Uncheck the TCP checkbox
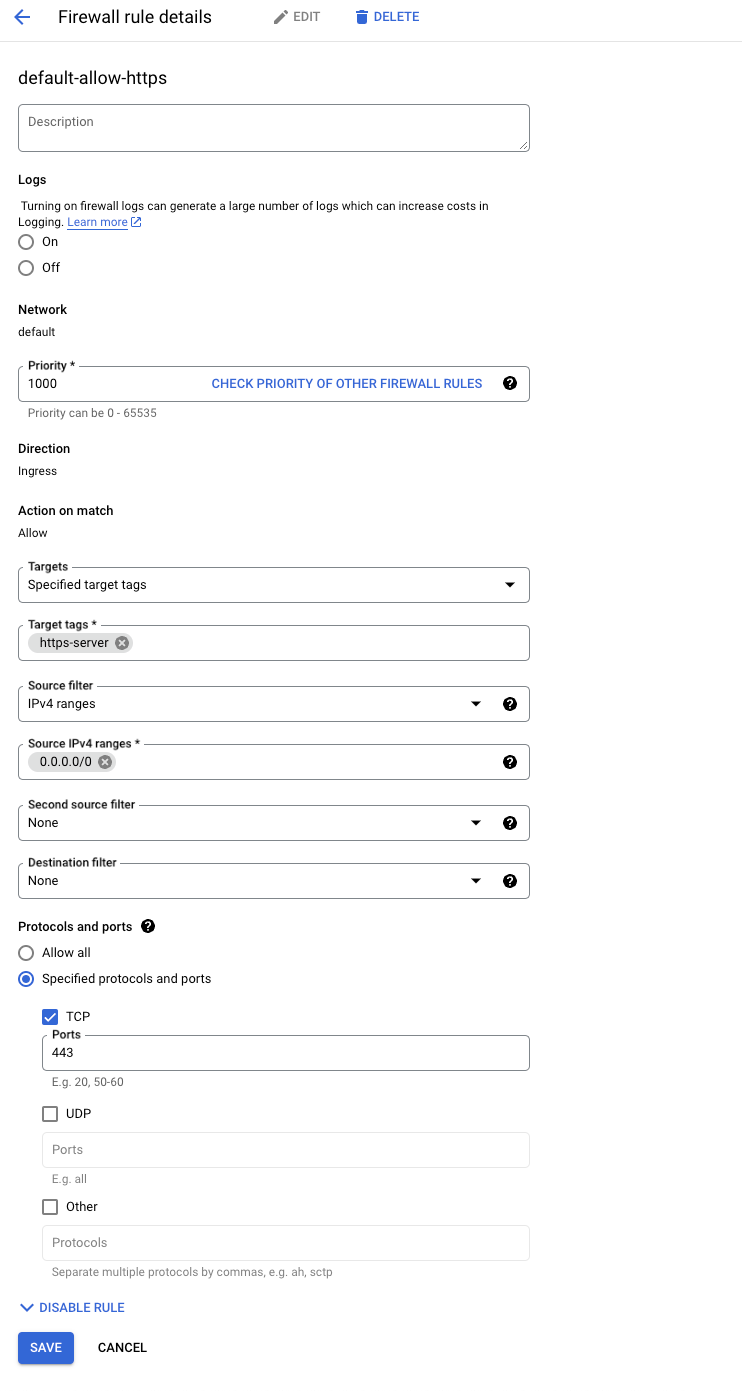 click(x=50, y=1017)
